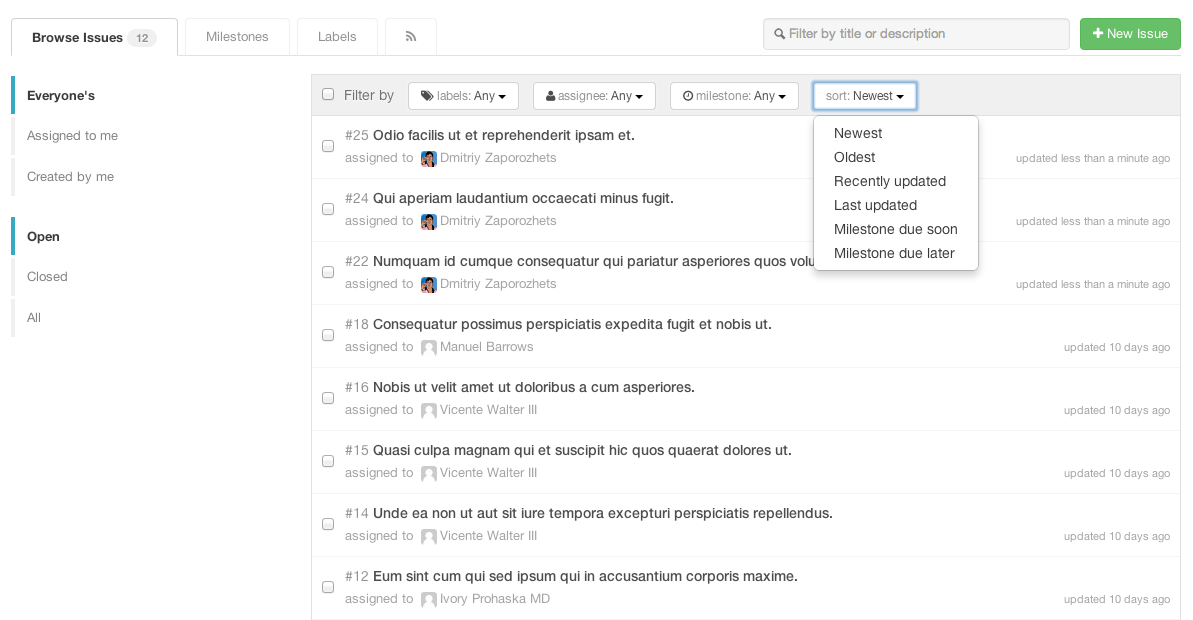The image size is (1193, 620).
Task: Click Vicente Walter III avatar on issue #15
Action: (429, 474)
